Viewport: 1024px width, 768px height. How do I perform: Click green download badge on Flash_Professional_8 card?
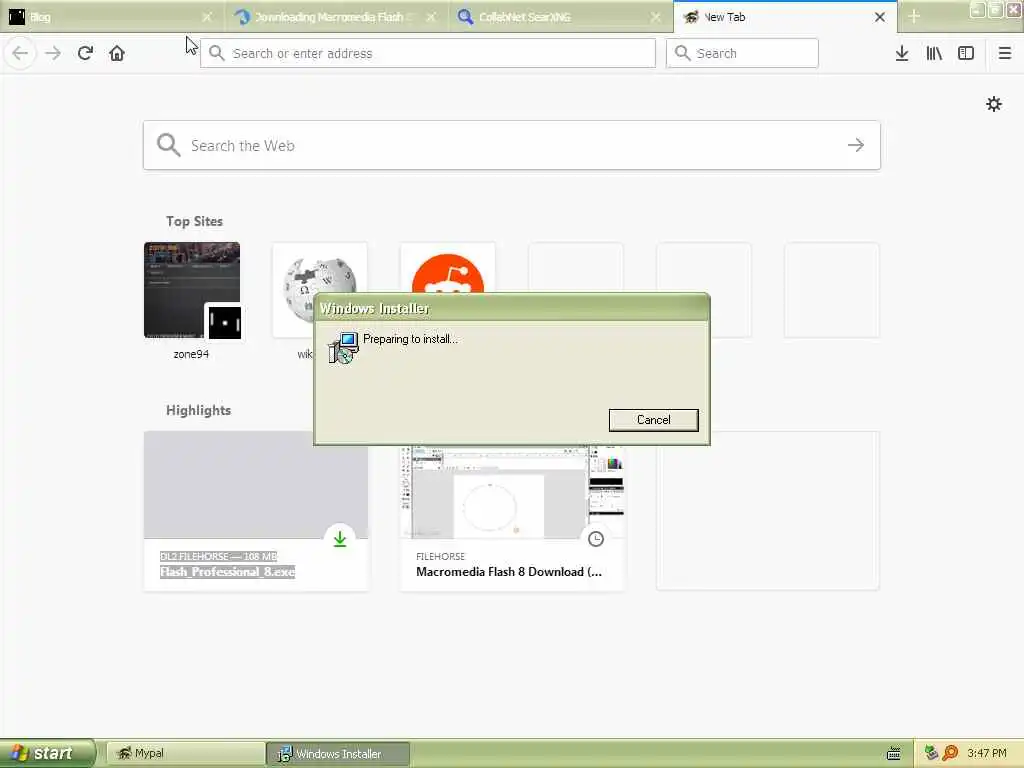pyautogui.click(x=340, y=539)
